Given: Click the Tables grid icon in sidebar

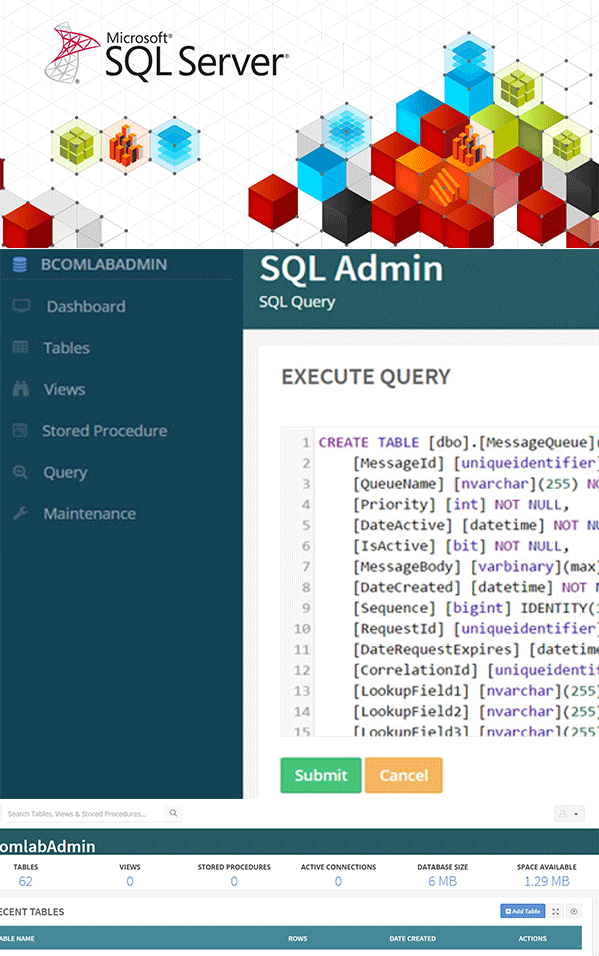Looking at the screenshot, I should (x=20, y=348).
